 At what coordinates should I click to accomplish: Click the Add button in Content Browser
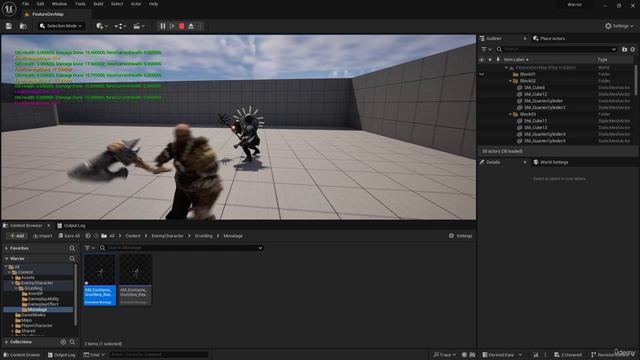(x=16, y=236)
